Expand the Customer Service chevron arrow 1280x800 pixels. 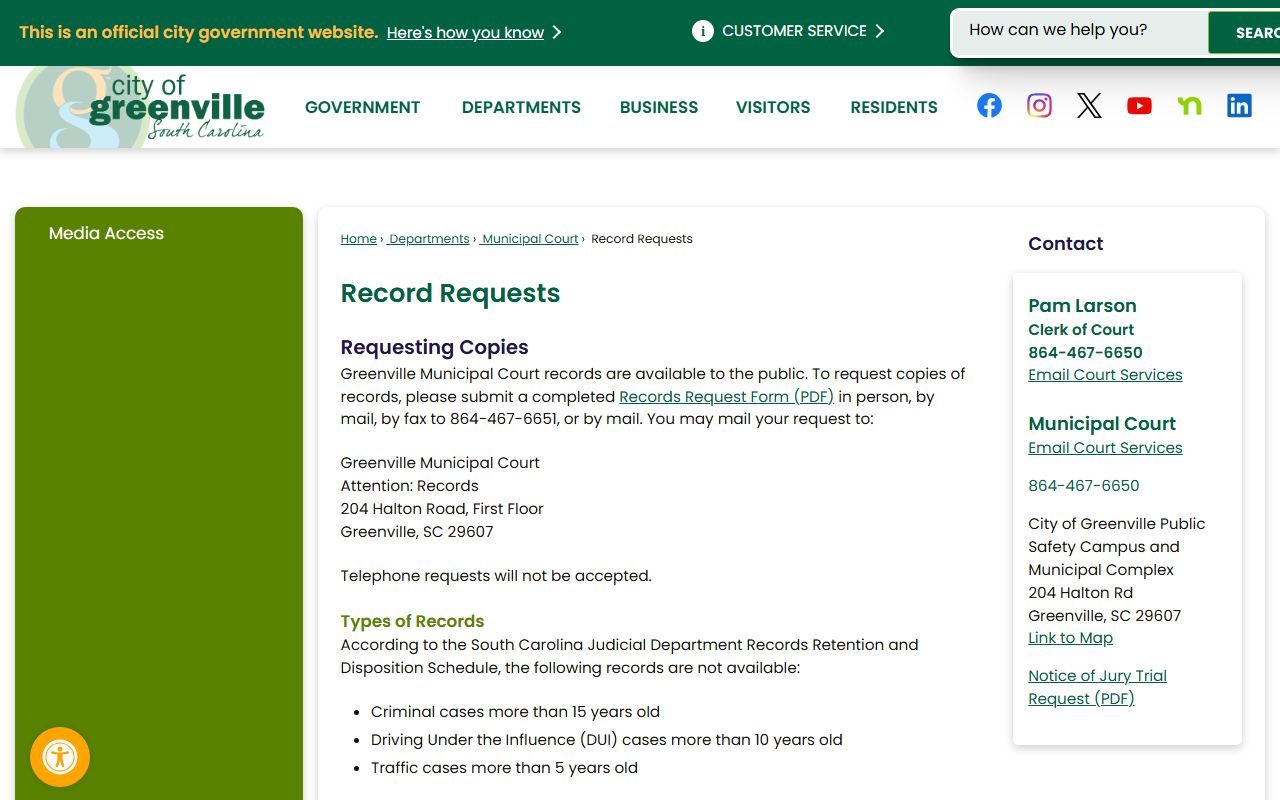coord(880,31)
